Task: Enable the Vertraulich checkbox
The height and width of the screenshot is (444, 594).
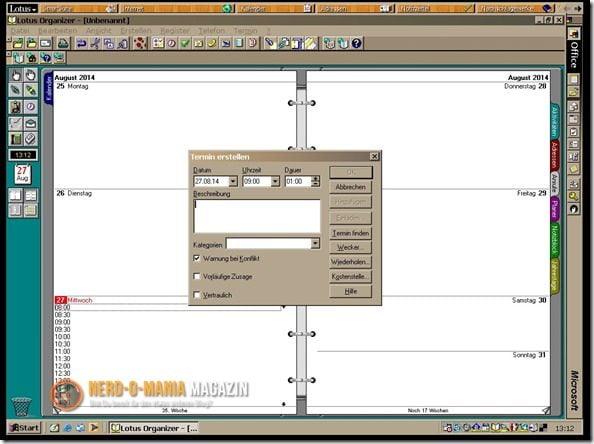Action: coord(197,295)
